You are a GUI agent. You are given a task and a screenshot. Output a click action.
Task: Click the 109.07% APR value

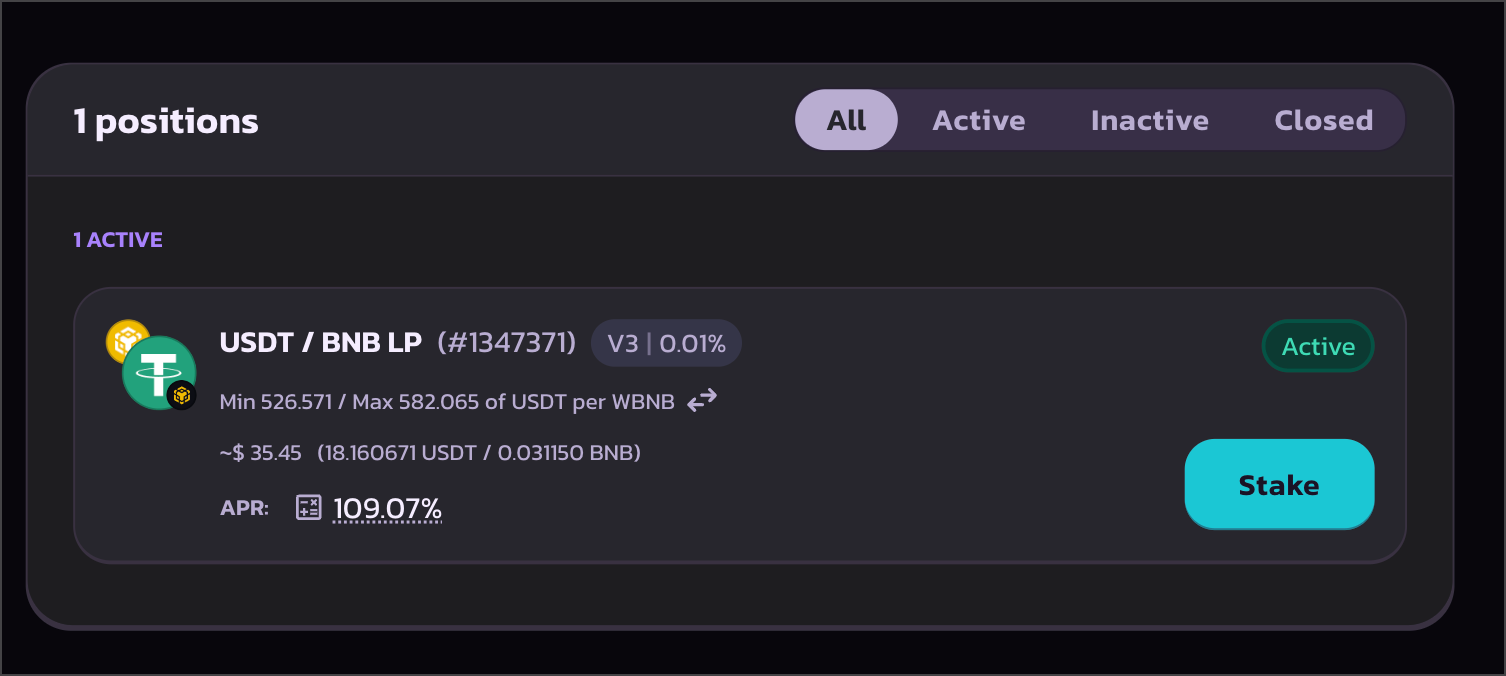pos(387,508)
